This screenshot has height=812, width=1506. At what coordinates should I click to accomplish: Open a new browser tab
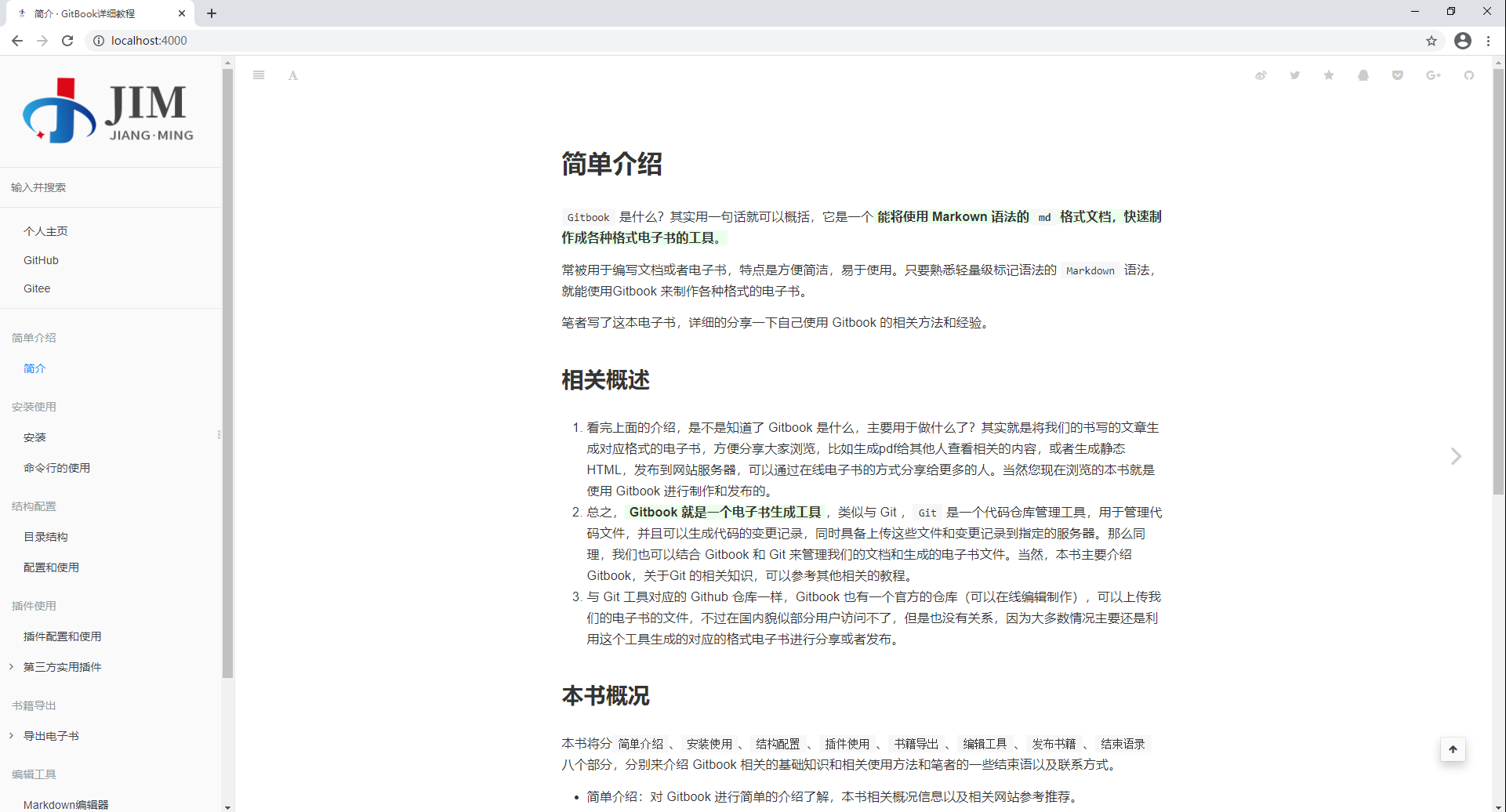click(212, 13)
